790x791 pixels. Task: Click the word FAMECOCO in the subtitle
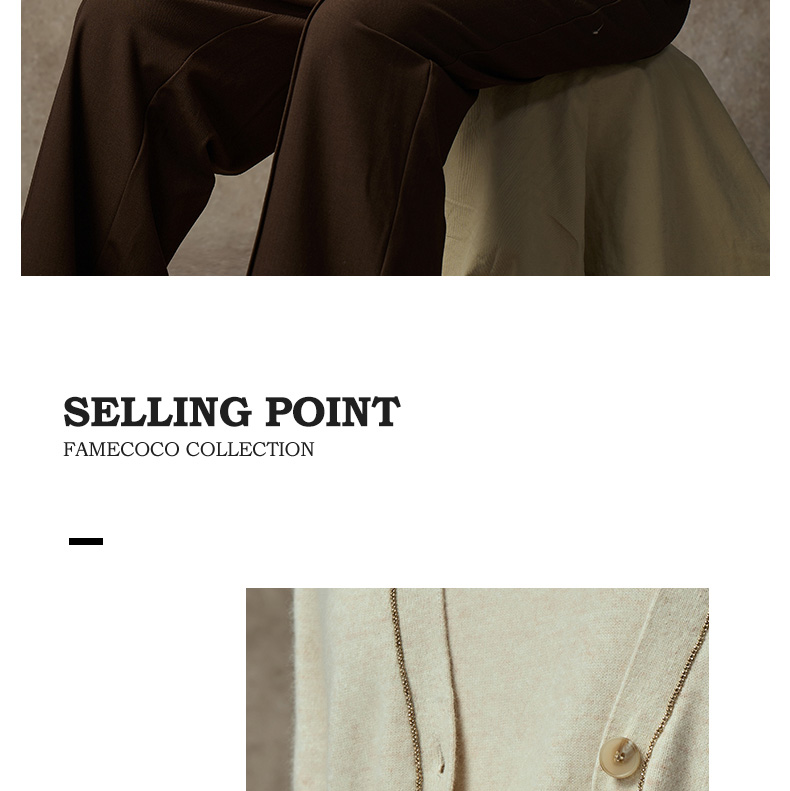(121, 449)
